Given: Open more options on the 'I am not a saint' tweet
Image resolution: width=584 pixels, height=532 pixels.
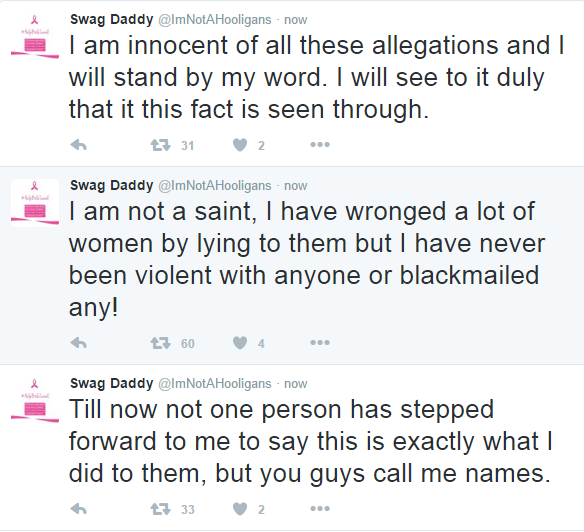Looking at the screenshot, I should pyautogui.click(x=320, y=343).
